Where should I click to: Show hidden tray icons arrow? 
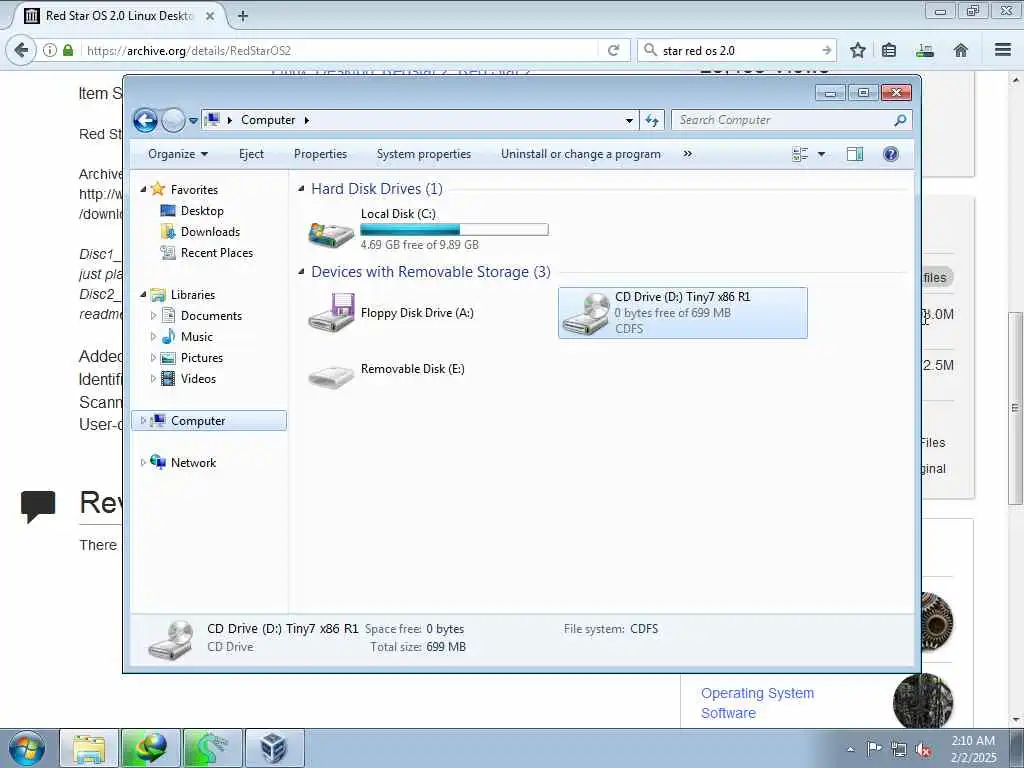tap(850, 749)
